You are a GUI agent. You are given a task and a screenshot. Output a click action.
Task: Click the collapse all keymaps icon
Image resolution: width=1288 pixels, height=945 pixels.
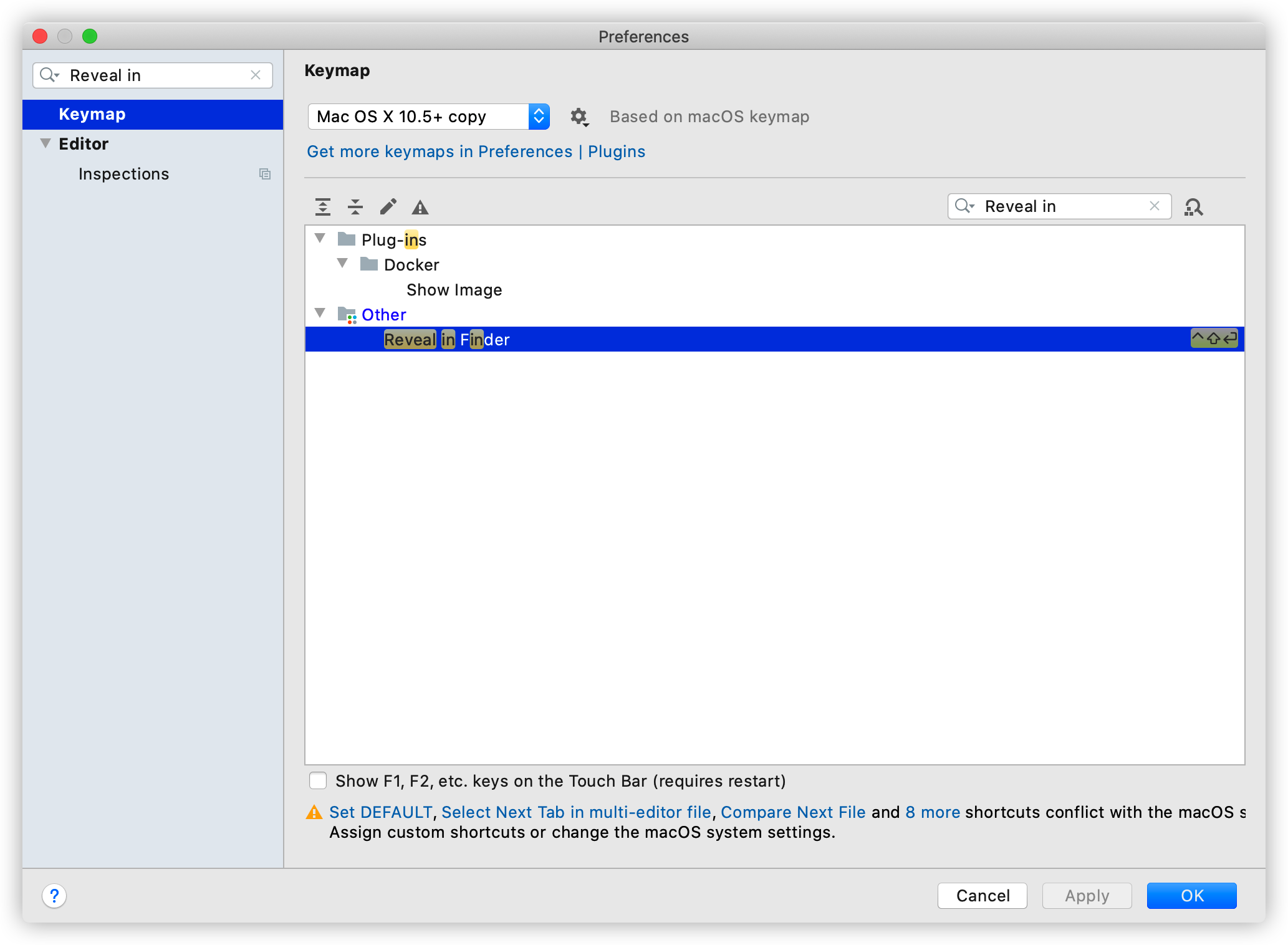point(357,206)
